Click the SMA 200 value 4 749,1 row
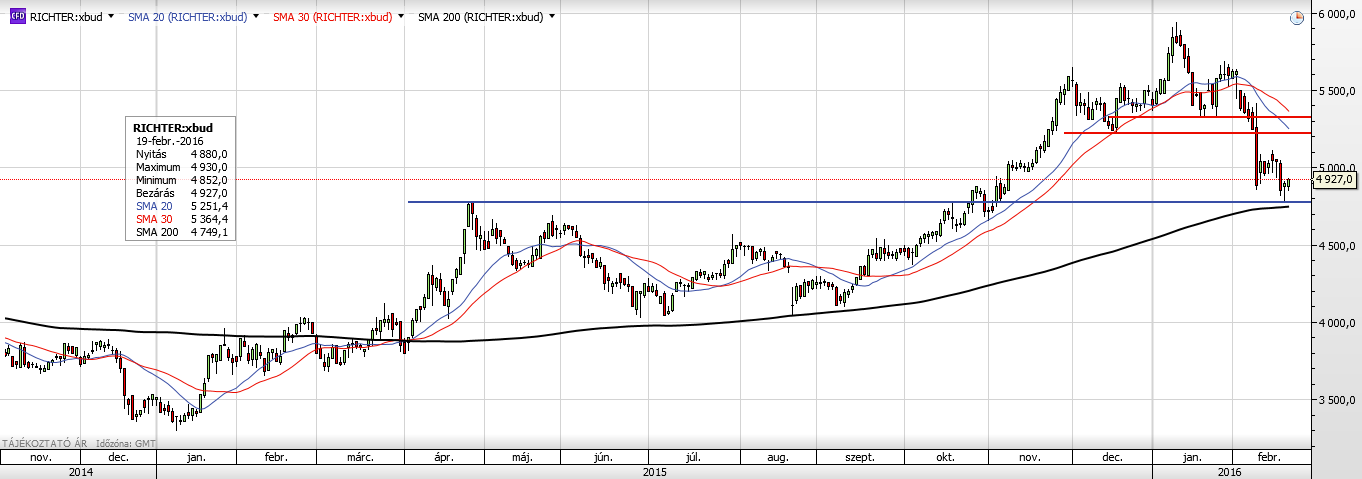 pyautogui.click(x=182, y=231)
